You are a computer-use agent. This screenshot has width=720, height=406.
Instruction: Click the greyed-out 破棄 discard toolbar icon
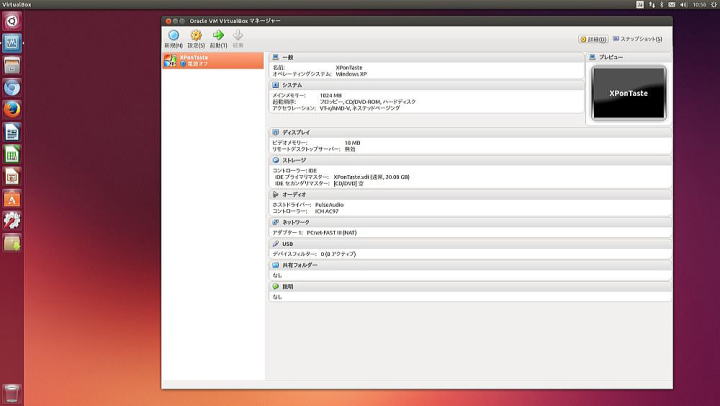[238, 35]
